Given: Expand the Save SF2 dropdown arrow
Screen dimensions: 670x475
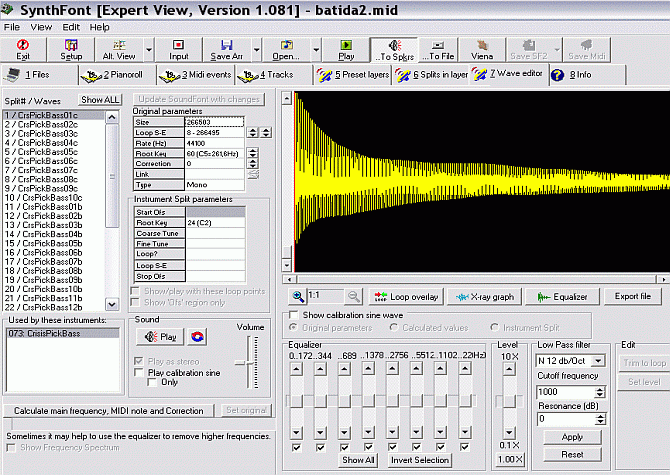Looking at the screenshot, I should click(557, 50).
